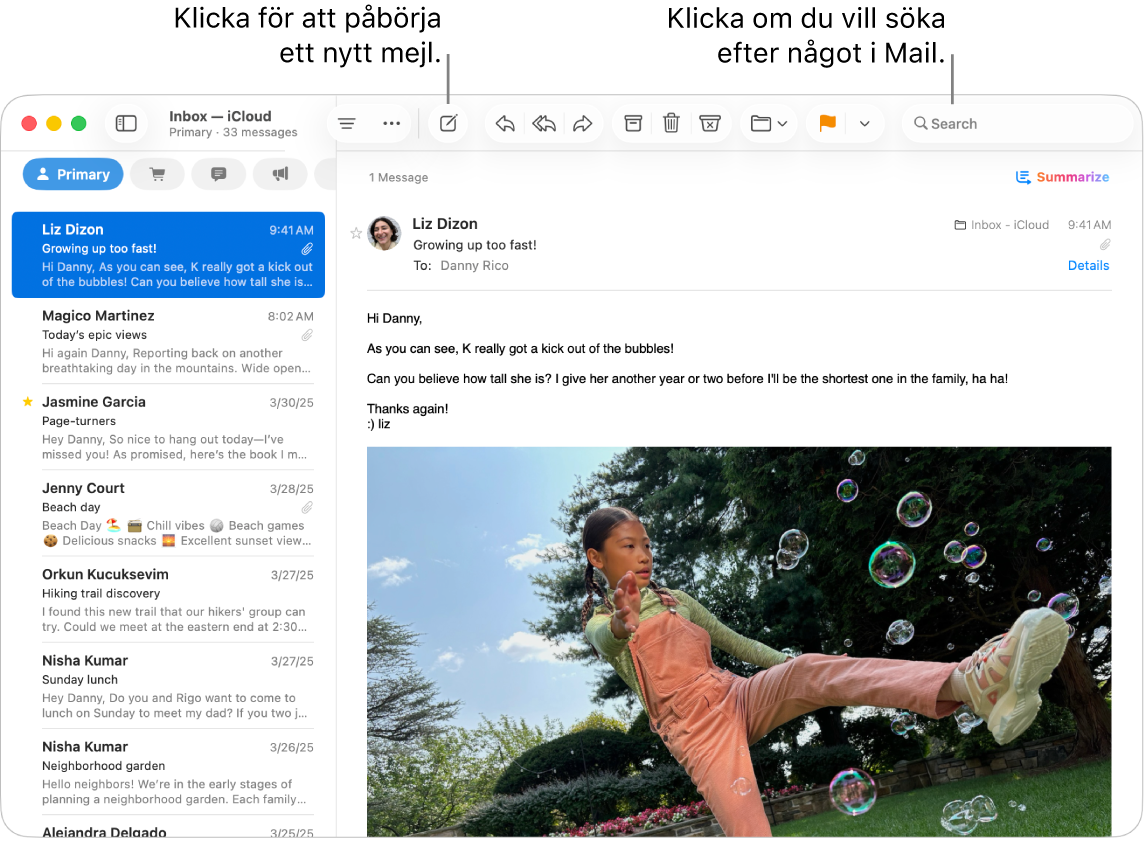Select the Primary category filter
Viewport: 1144px width, 841px height.
[72, 173]
